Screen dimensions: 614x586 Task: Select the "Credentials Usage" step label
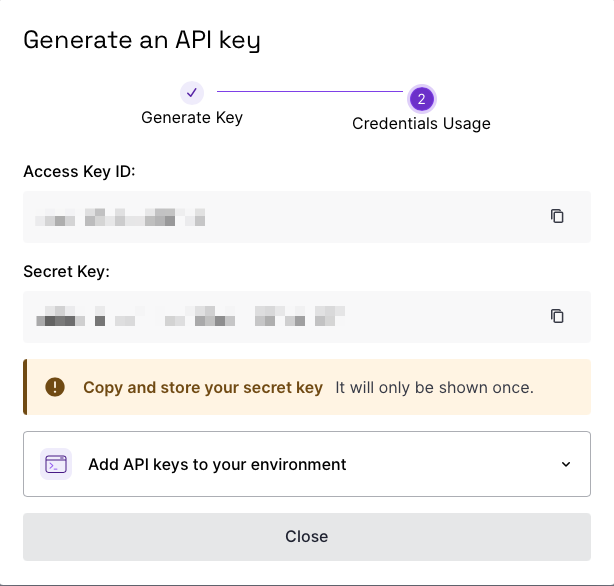click(x=421, y=124)
